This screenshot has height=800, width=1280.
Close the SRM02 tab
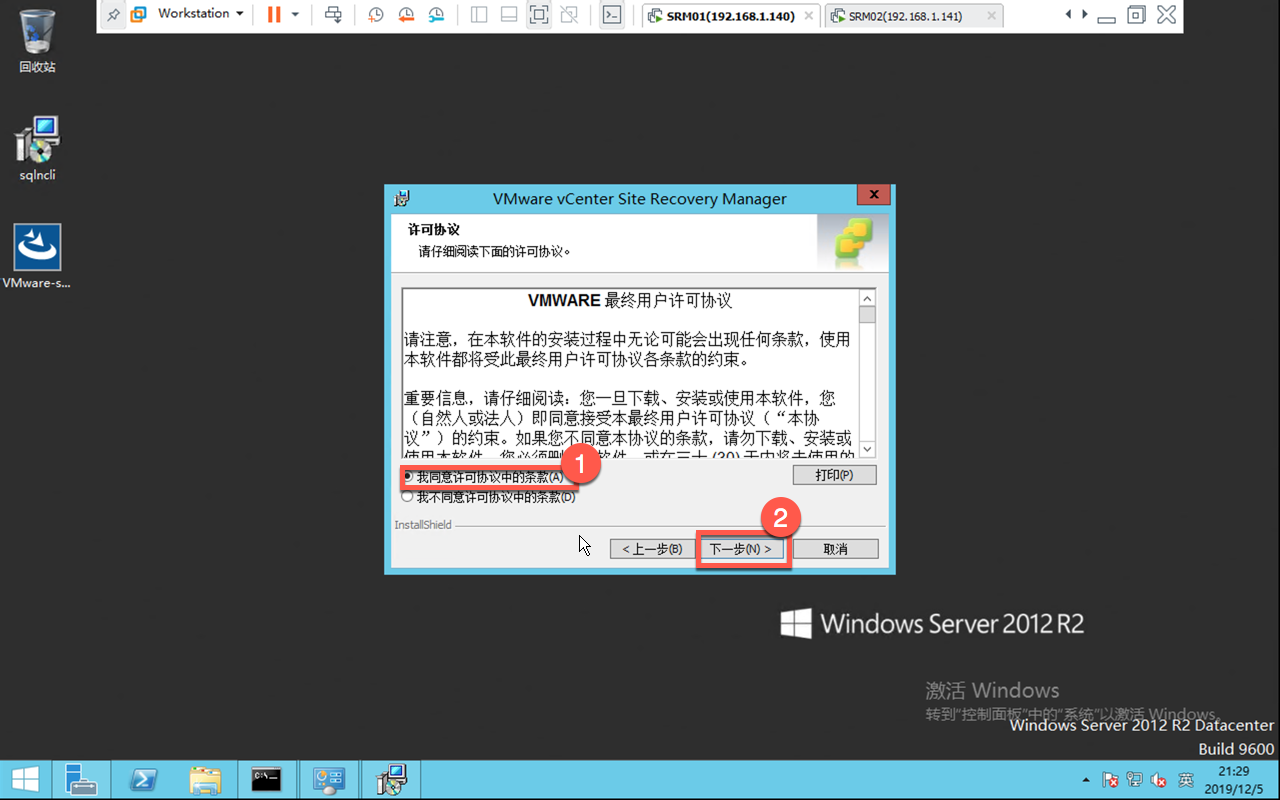pyautogui.click(x=990, y=16)
